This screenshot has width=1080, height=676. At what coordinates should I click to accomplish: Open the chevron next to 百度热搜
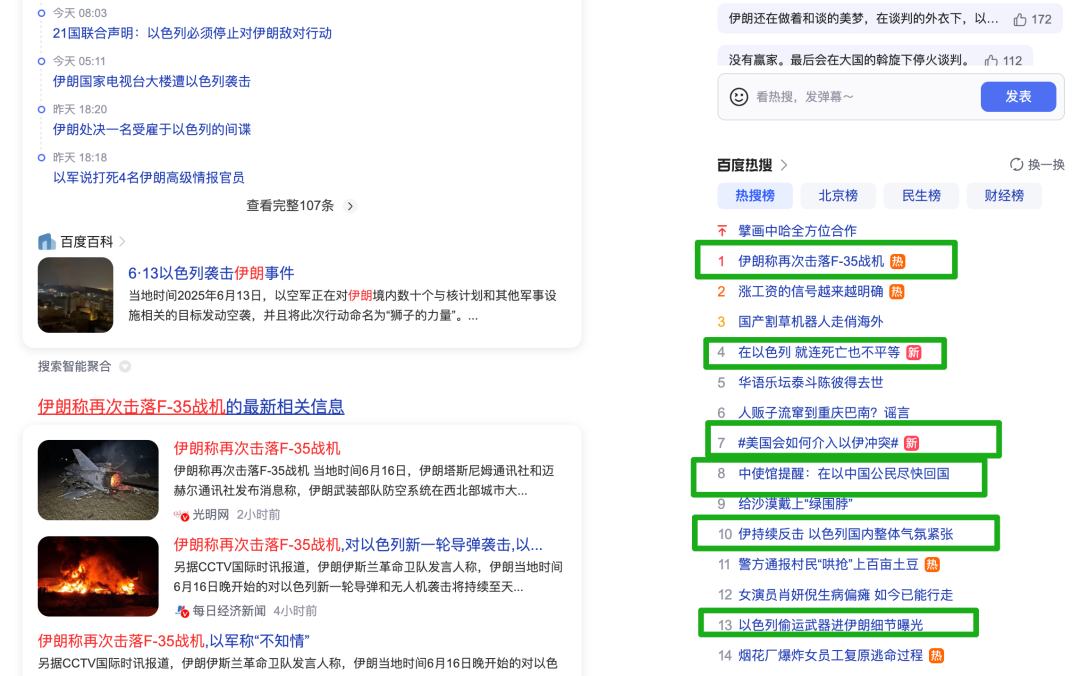(784, 165)
